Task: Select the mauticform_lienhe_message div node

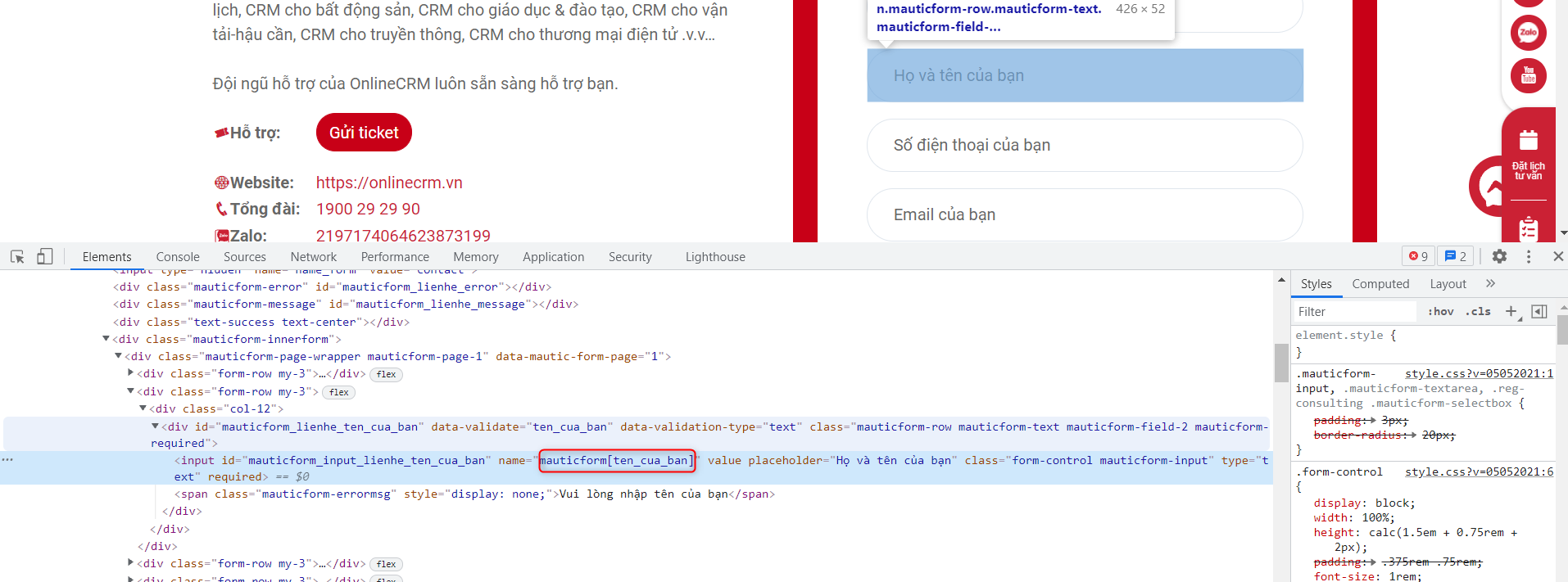Action: pos(346,304)
